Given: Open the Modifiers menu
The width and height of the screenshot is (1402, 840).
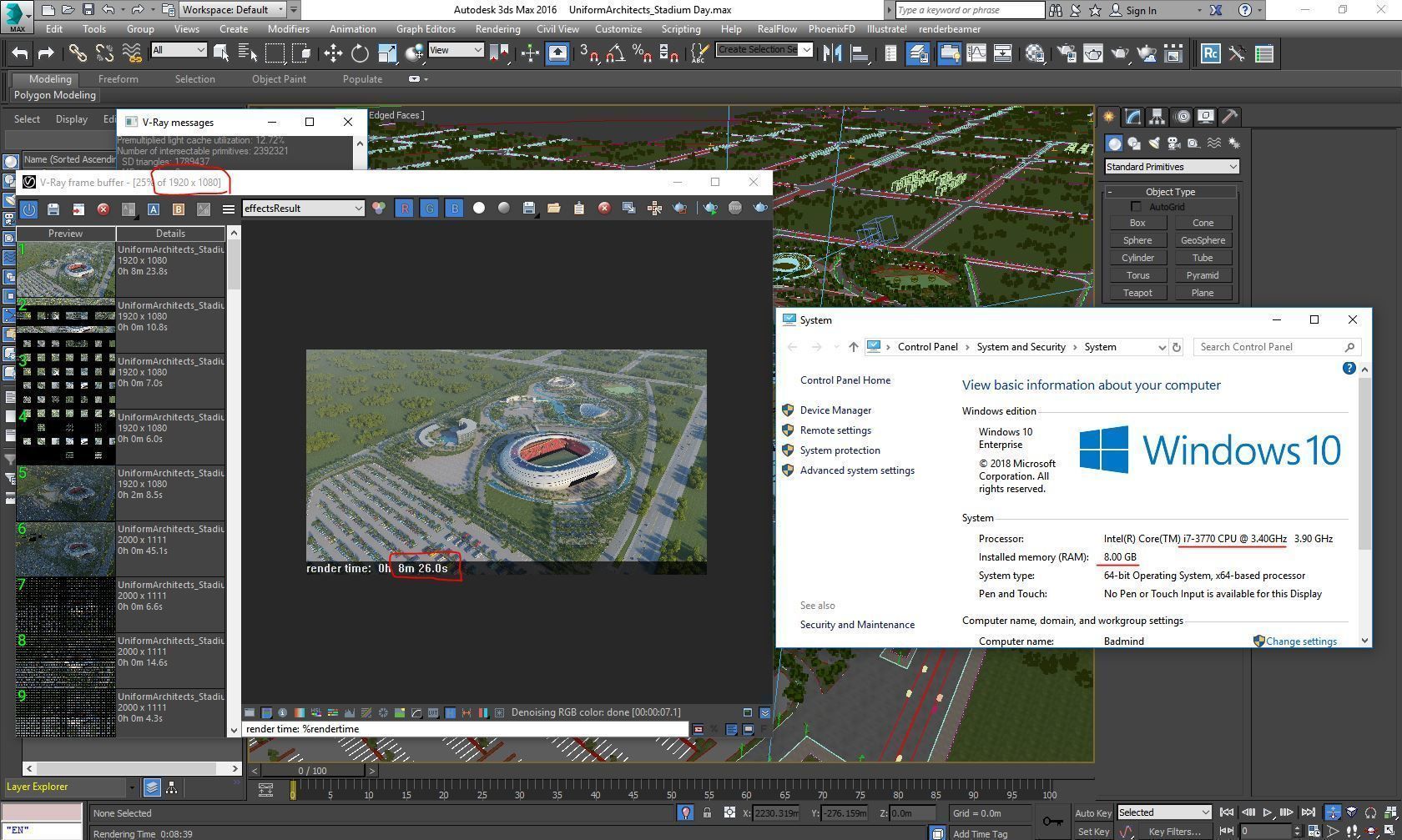Looking at the screenshot, I should coord(289,28).
